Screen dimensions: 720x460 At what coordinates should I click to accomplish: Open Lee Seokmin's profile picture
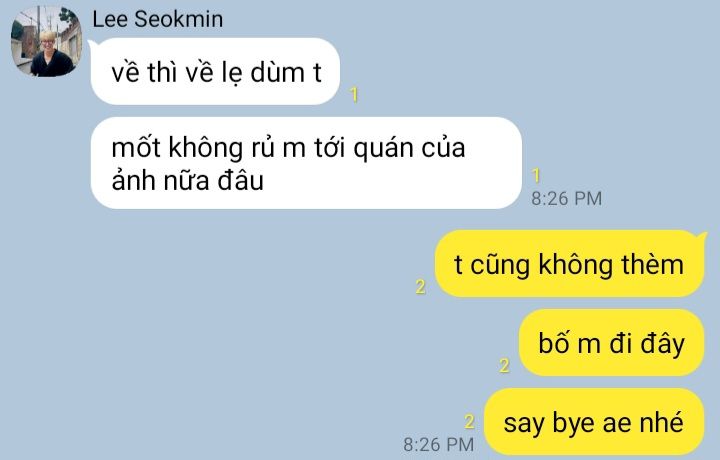click(46, 42)
